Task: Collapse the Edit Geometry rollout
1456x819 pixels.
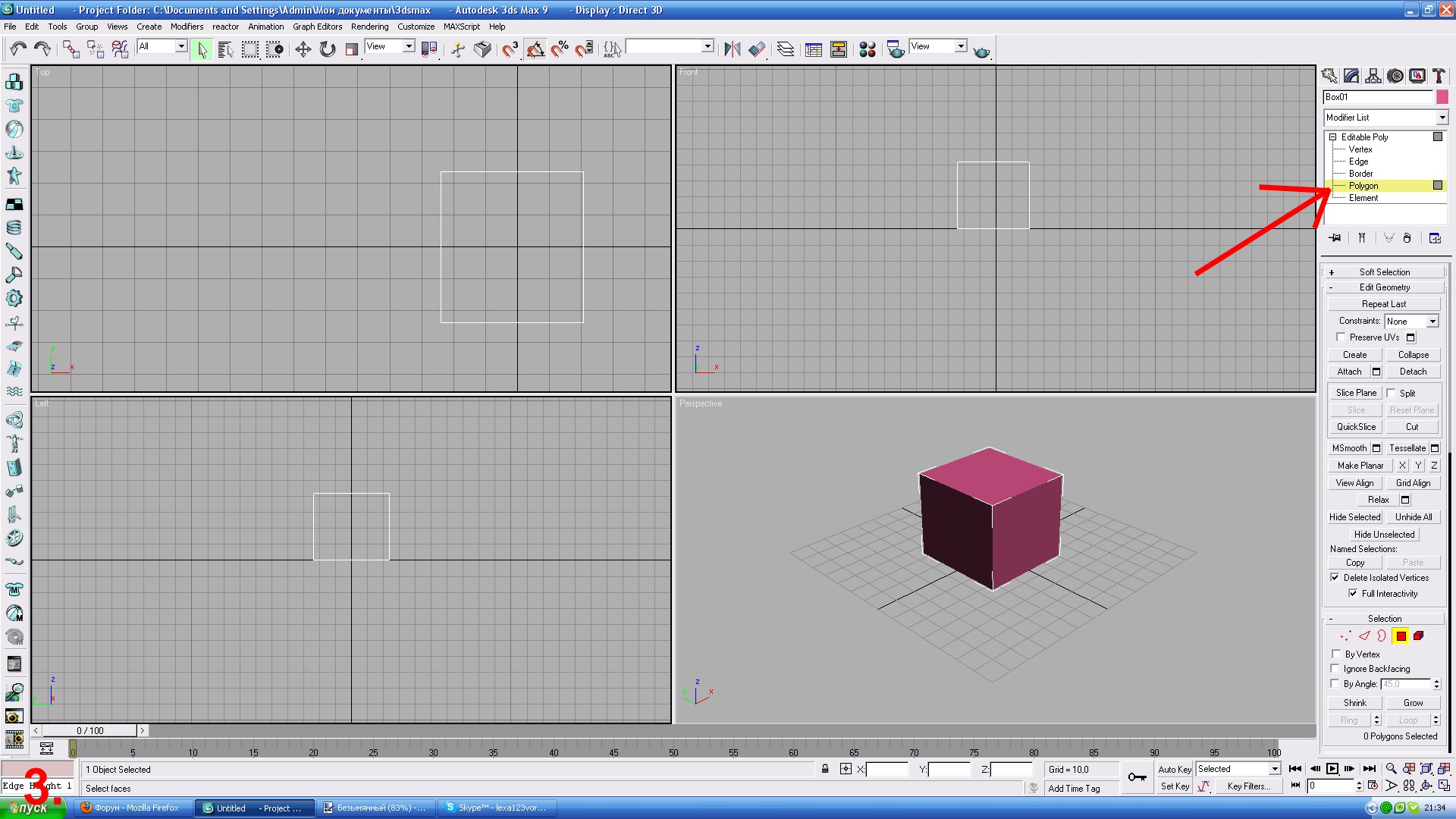Action: 1385,287
